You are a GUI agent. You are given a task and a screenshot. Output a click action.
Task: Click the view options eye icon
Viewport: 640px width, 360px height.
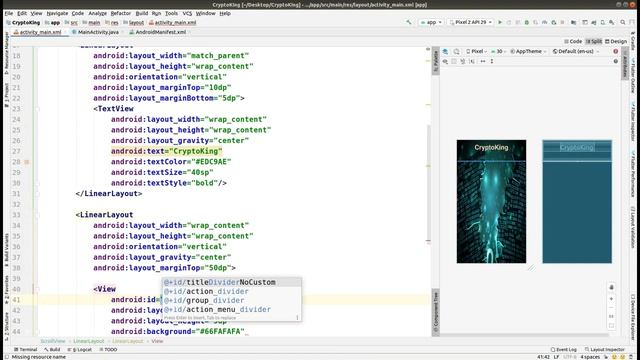point(445,61)
